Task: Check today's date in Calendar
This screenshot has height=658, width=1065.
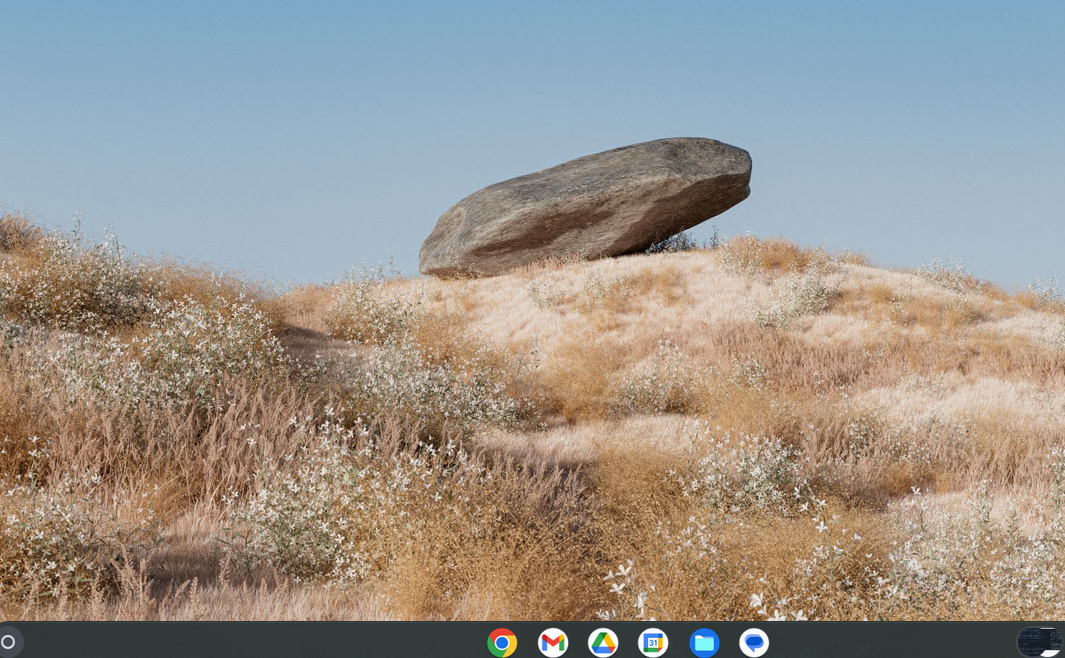Action: [x=652, y=644]
